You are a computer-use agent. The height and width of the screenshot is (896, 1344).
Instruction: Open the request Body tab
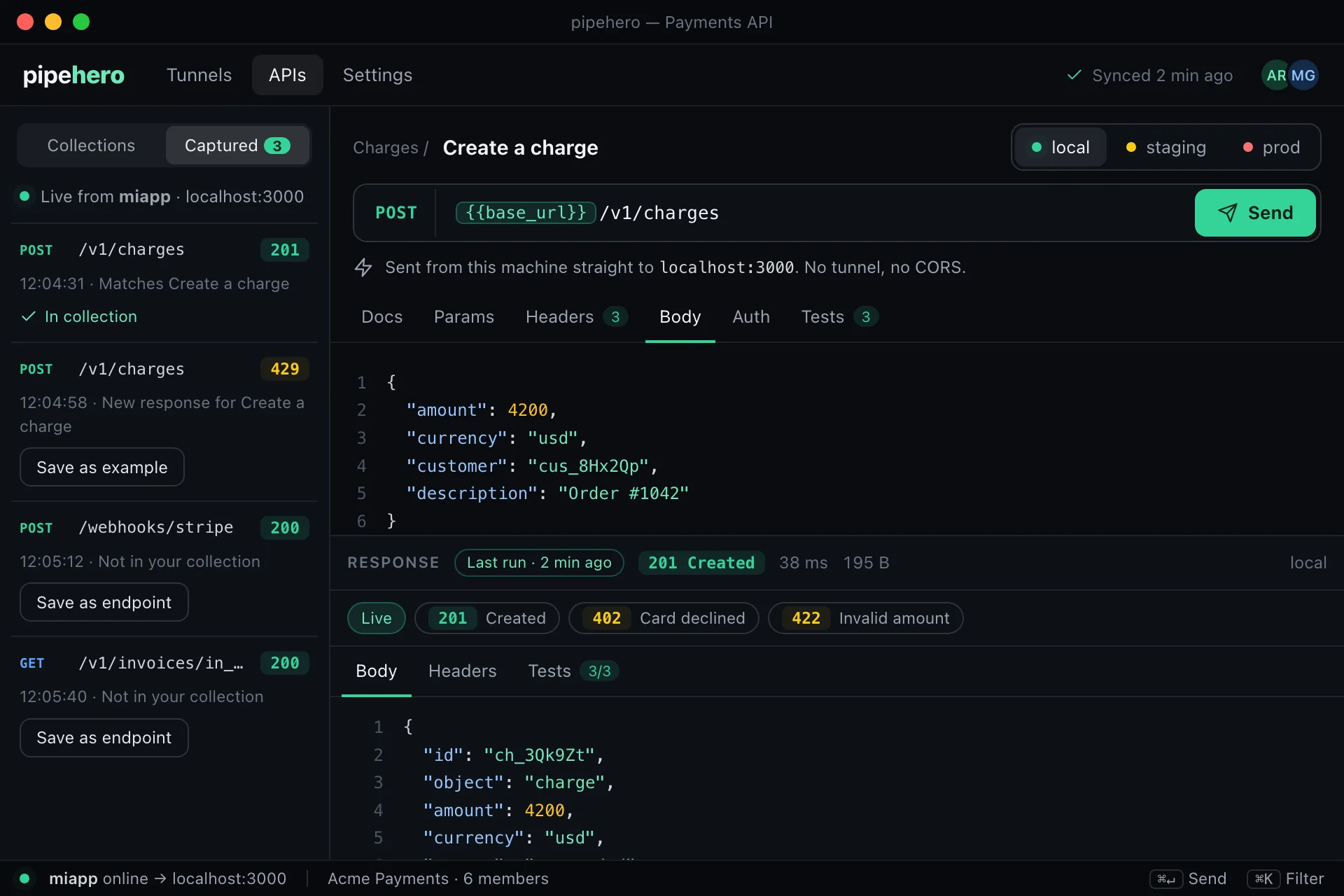(x=680, y=317)
